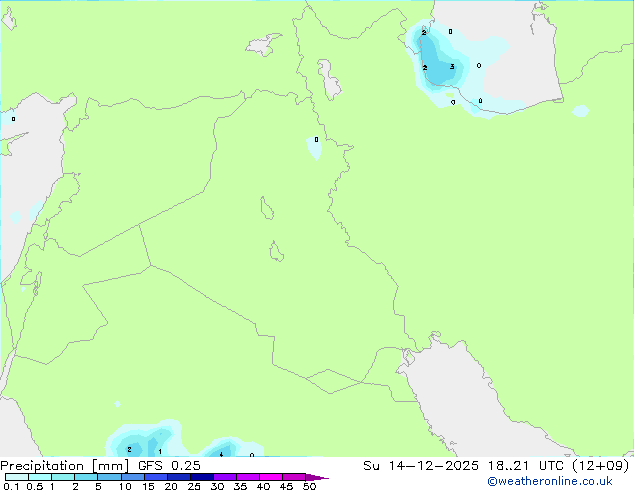
Task: Pick legend swatch between 10 and 15
Action: [x=133, y=477]
